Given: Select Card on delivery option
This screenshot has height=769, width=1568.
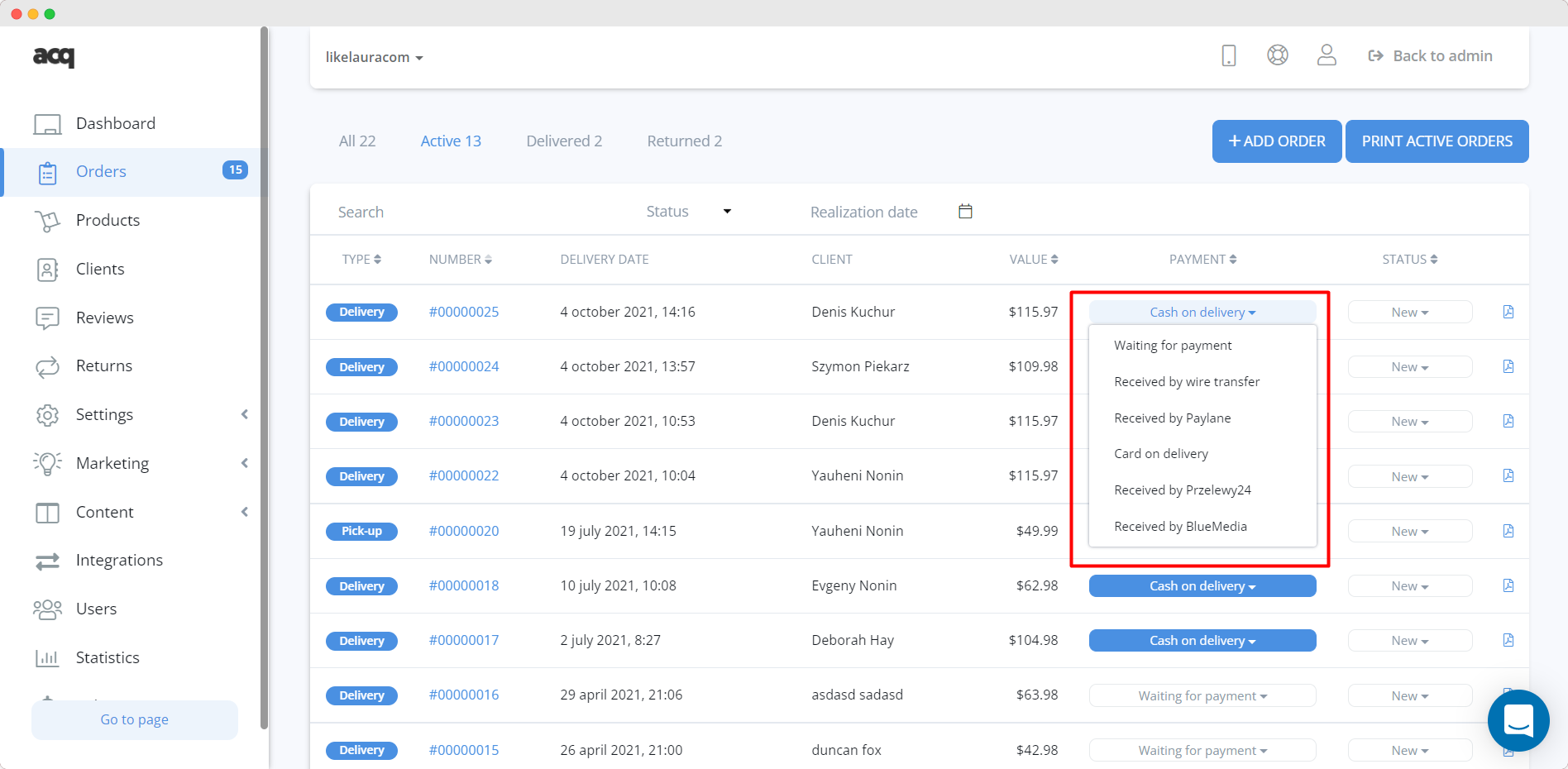Looking at the screenshot, I should click(1202, 454).
